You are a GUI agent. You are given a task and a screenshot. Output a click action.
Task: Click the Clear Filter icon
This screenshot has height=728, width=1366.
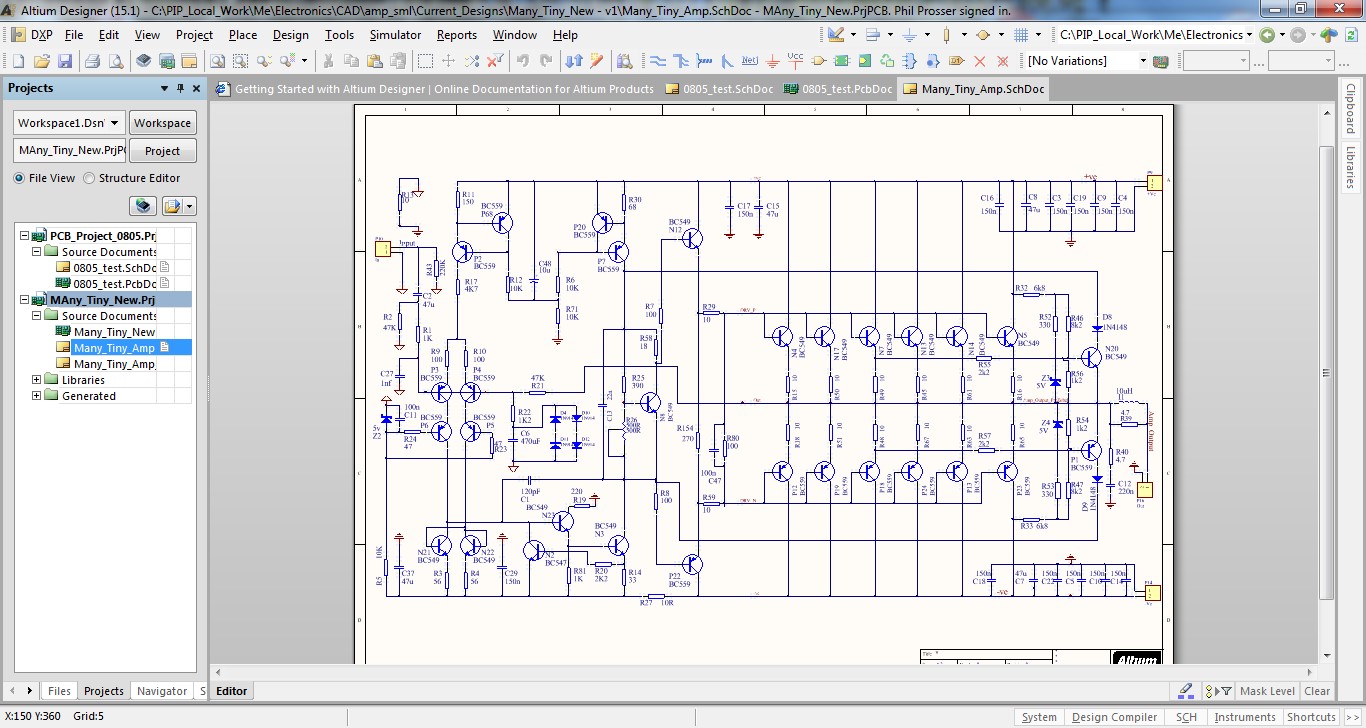point(495,61)
